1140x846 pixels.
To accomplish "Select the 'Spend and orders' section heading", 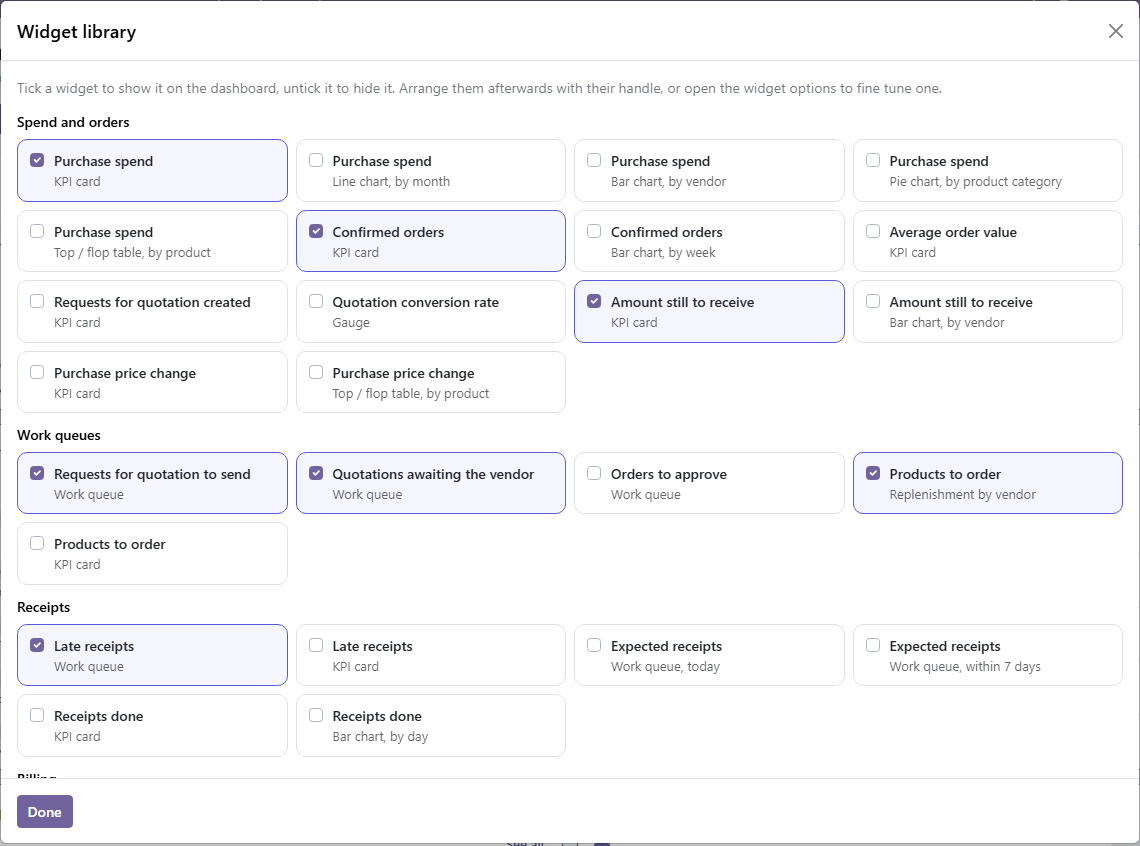I will click(73, 122).
